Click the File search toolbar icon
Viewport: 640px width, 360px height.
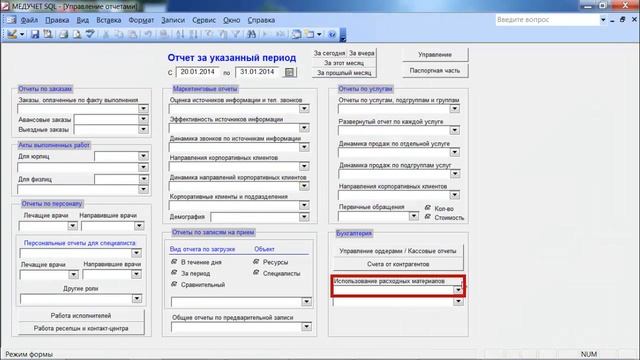click(x=48, y=34)
